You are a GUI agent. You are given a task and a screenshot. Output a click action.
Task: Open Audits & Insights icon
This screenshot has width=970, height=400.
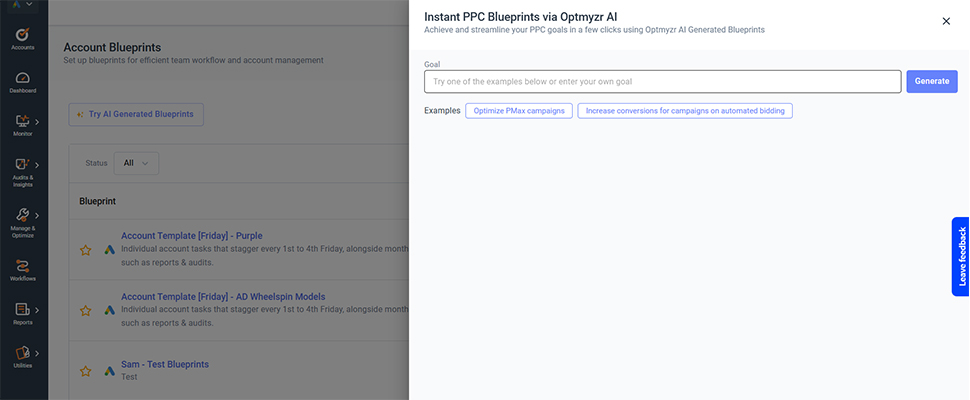click(x=22, y=164)
